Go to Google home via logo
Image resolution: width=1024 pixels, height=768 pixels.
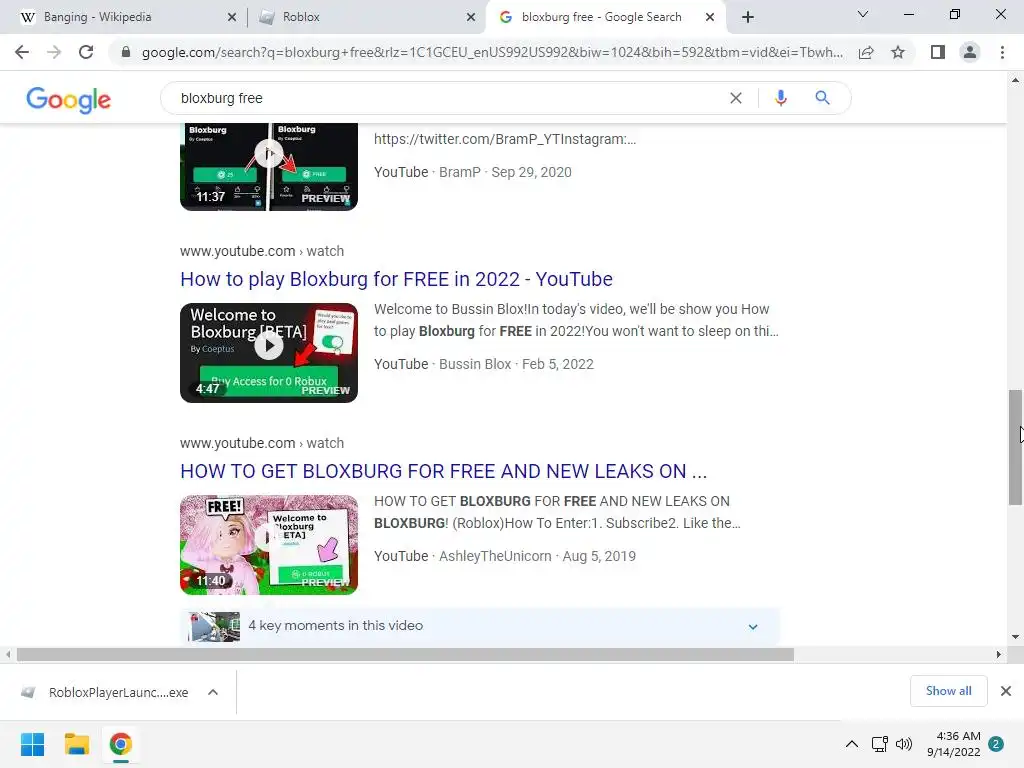point(69,99)
